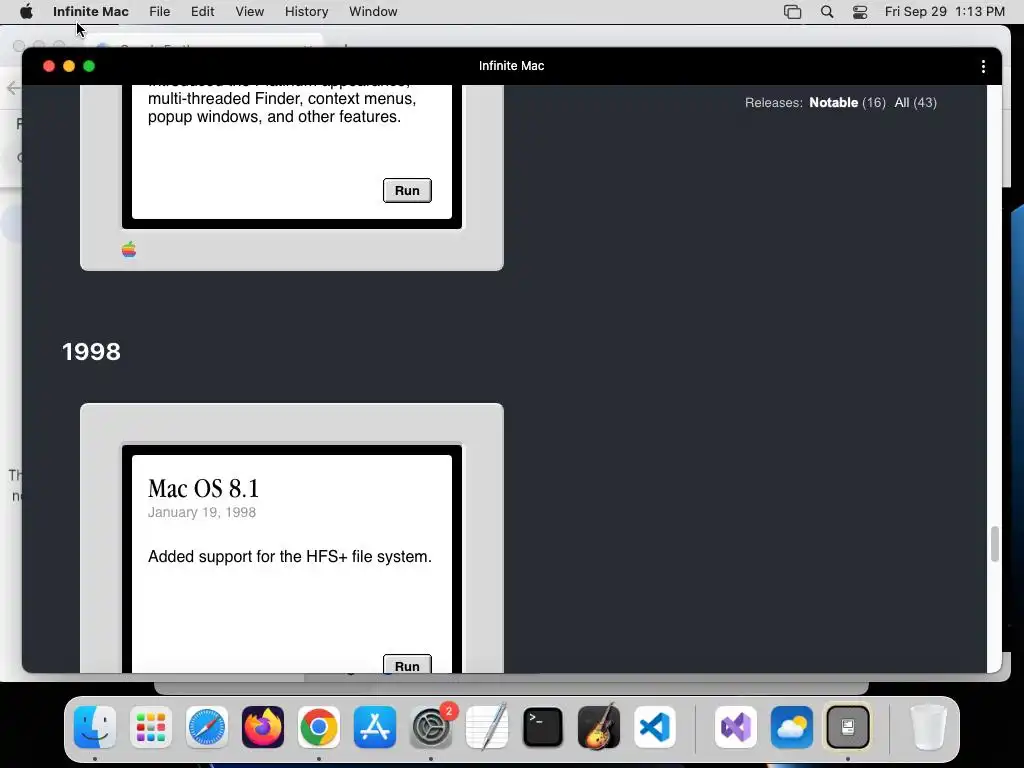Screen dimensions: 1024x768
Task: Run the Mac OS 8.1 system
Action: 407,664
